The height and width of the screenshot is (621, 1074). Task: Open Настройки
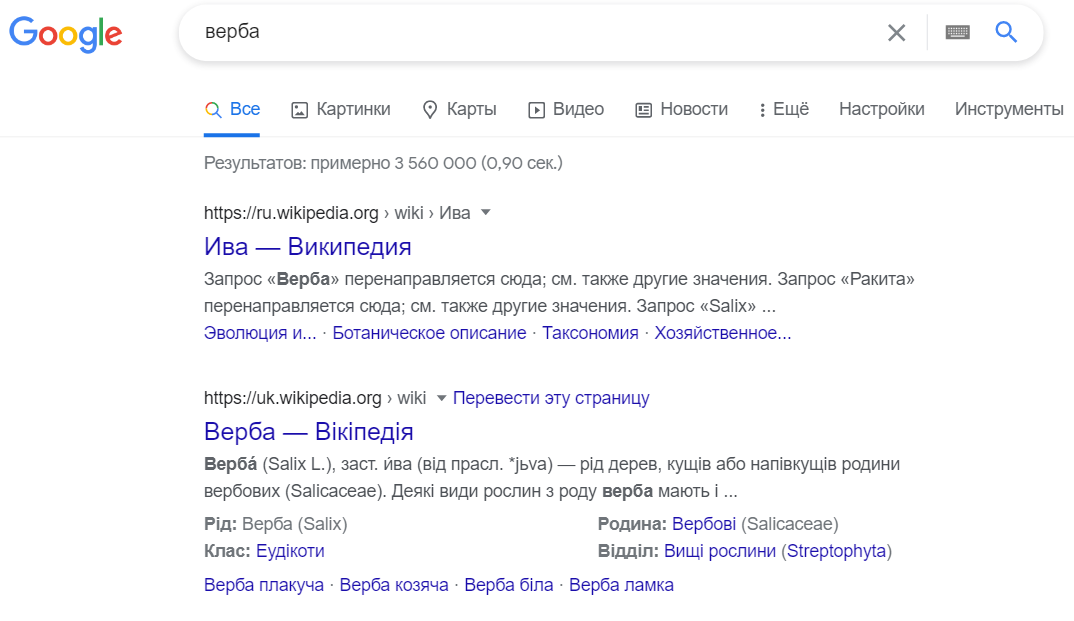882,109
